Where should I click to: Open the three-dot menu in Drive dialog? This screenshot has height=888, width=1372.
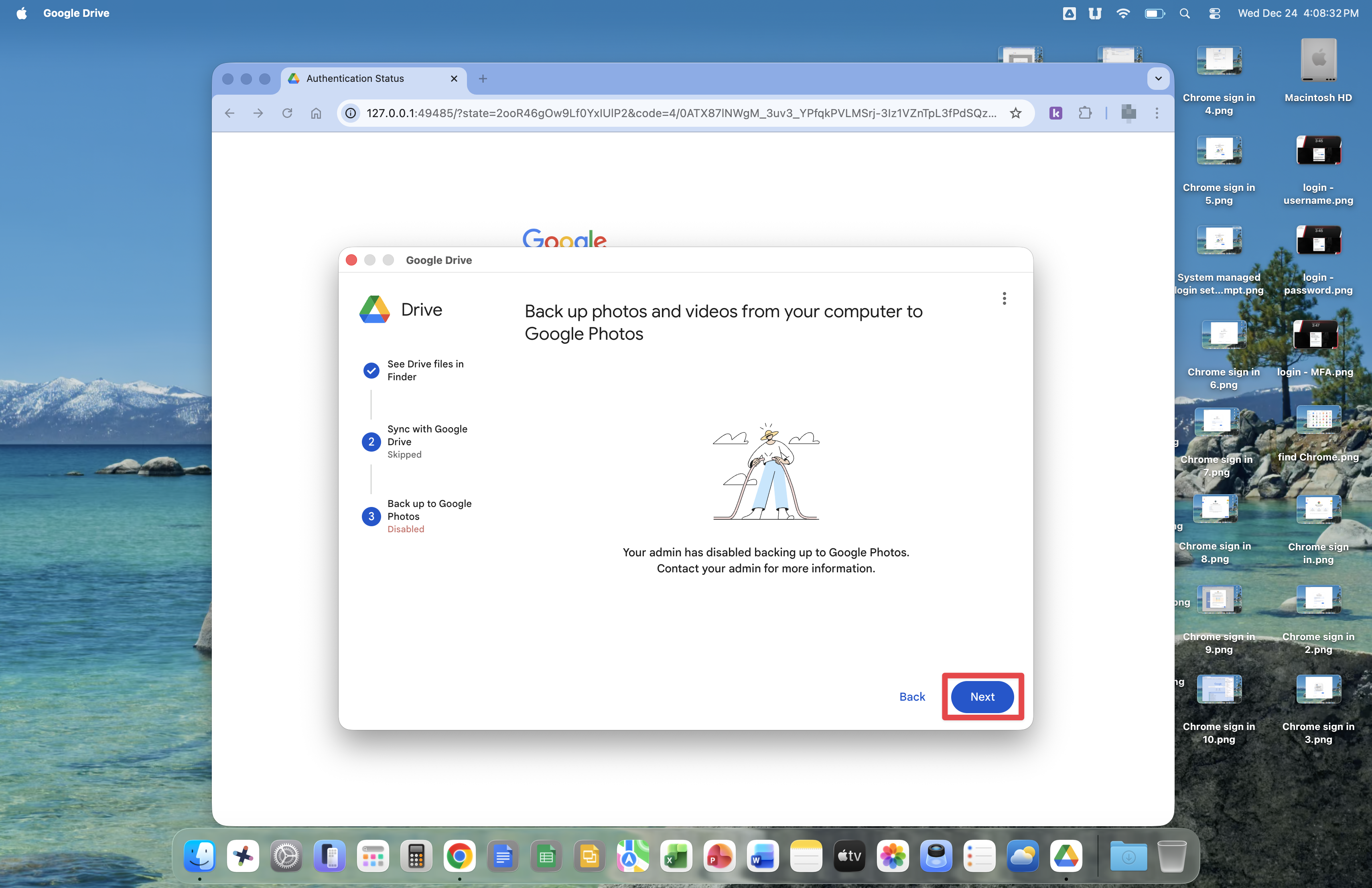pyautogui.click(x=1004, y=298)
